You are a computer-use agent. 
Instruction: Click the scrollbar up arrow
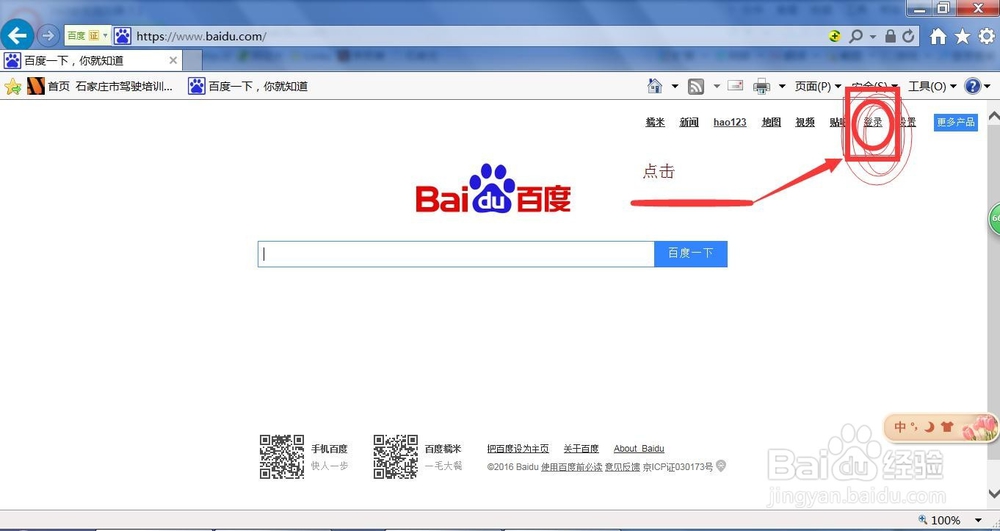pyautogui.click(x=994, y=116)
